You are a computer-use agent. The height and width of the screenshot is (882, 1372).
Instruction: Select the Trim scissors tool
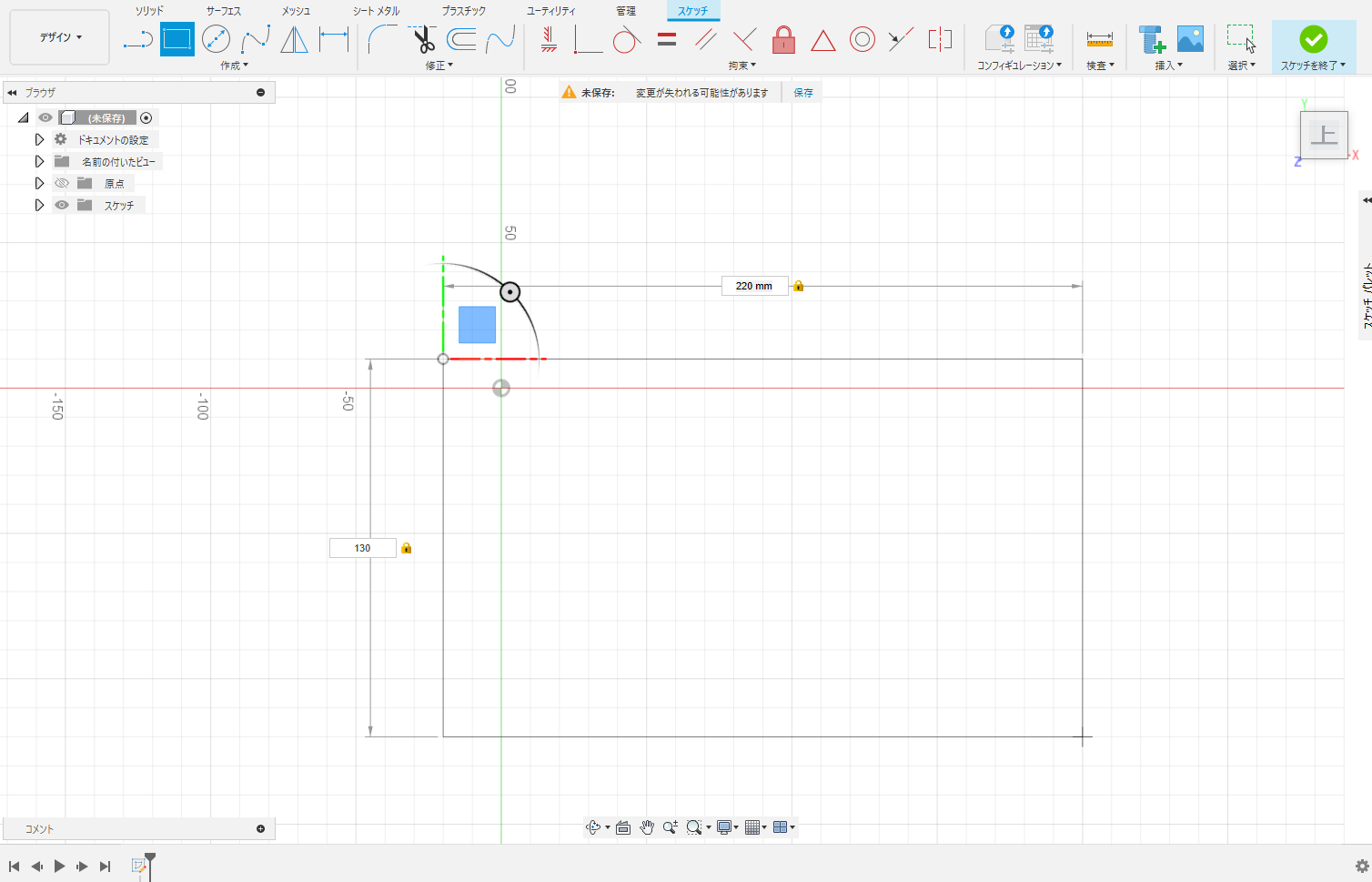[x=423, y=39]
